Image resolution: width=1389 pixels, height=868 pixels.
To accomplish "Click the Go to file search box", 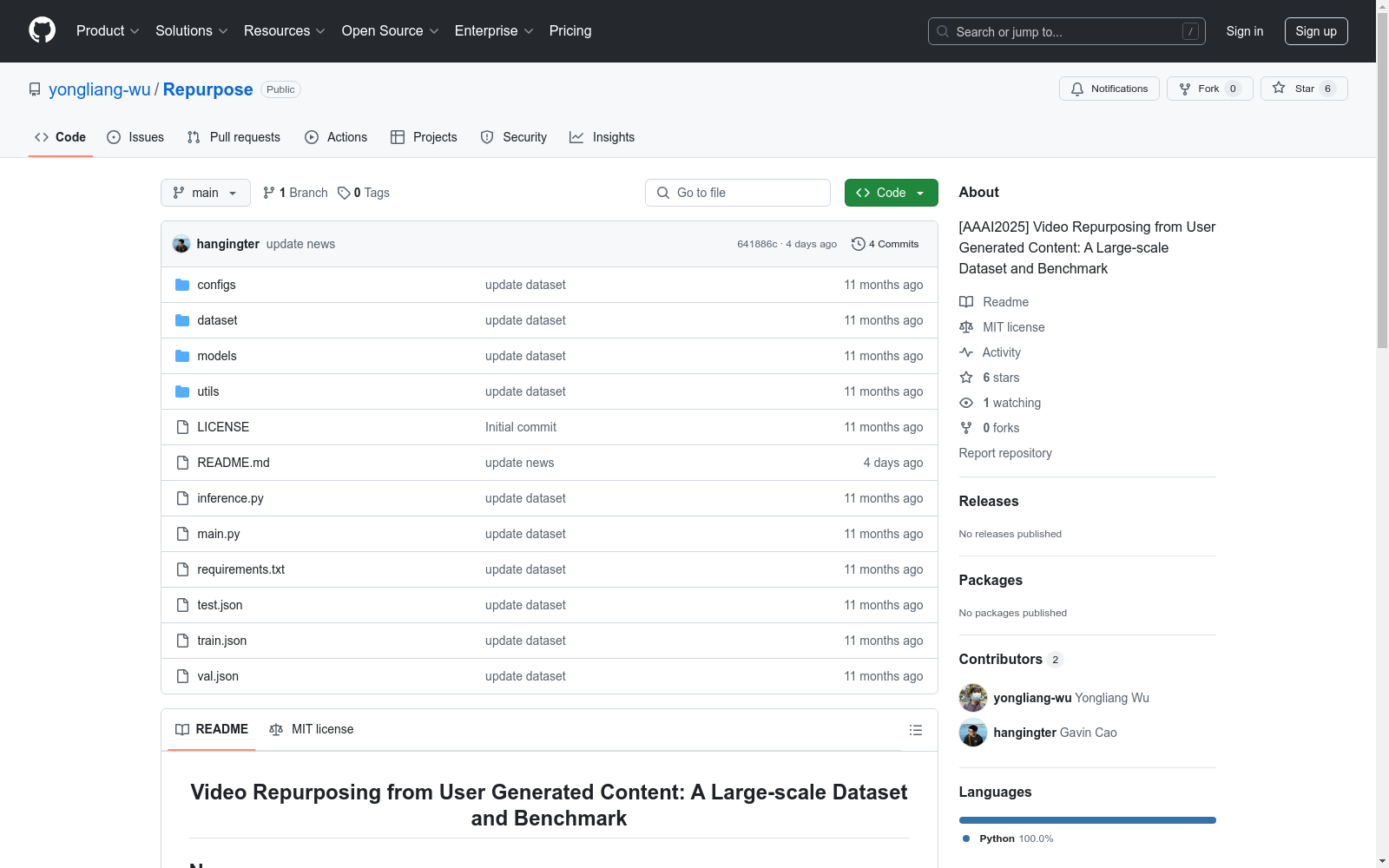I will coord(738,193).
